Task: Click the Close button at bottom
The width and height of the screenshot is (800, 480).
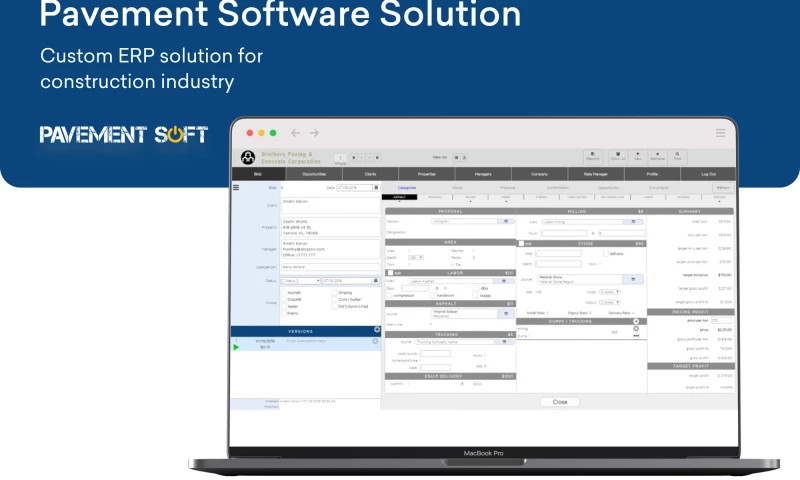Action: (x=560, y=402)
